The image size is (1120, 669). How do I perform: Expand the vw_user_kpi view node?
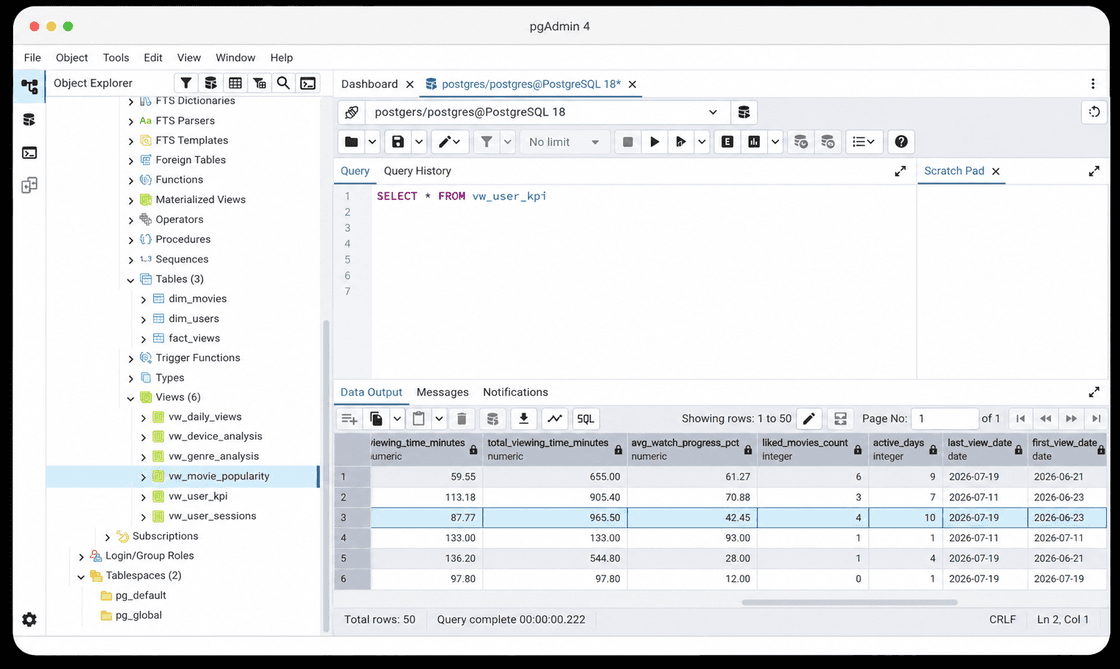click(144, 497)
